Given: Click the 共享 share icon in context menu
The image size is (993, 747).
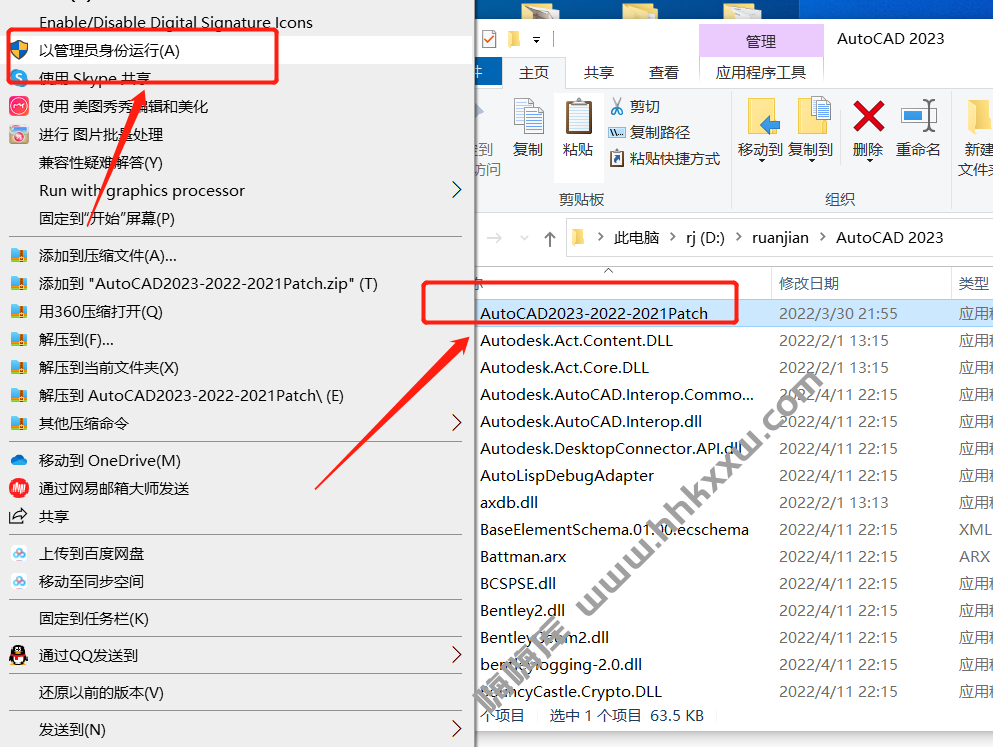Looking at the screenshot, I should pos(18,516).
